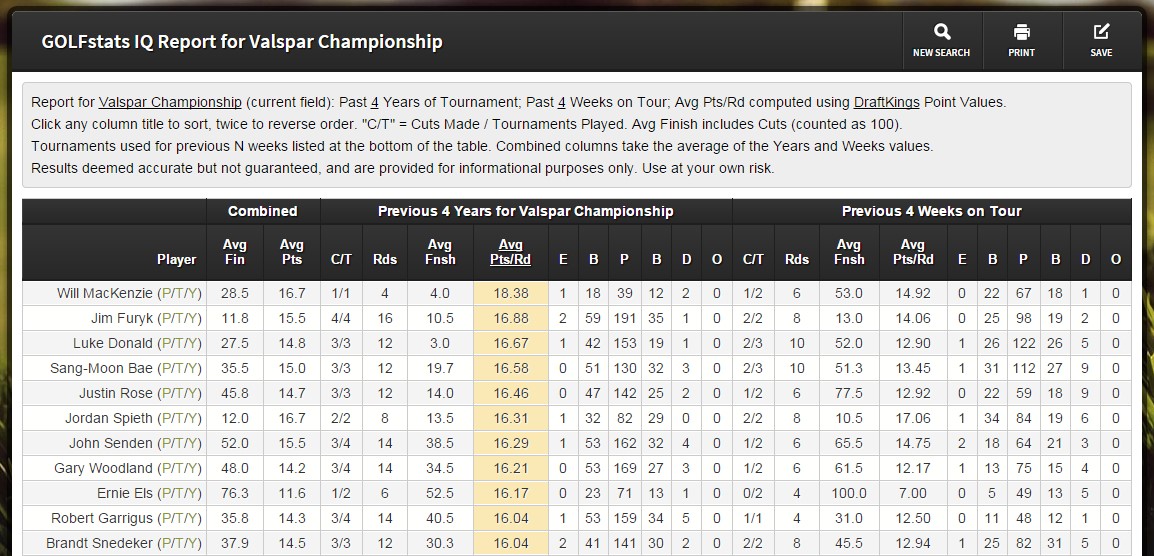Open the Valspar Championship link in the description
The width and height of the screenshot is (1154, 556).
coord(170,102)
